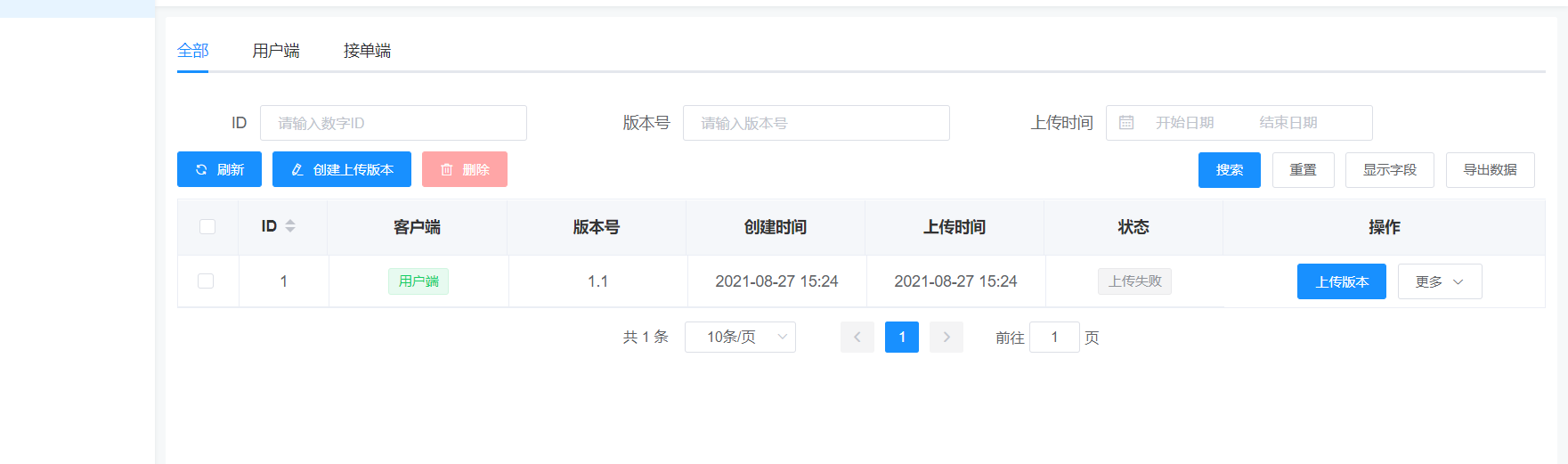
Task: Click the red 删除 button
Action: click(x=465, y=169)
